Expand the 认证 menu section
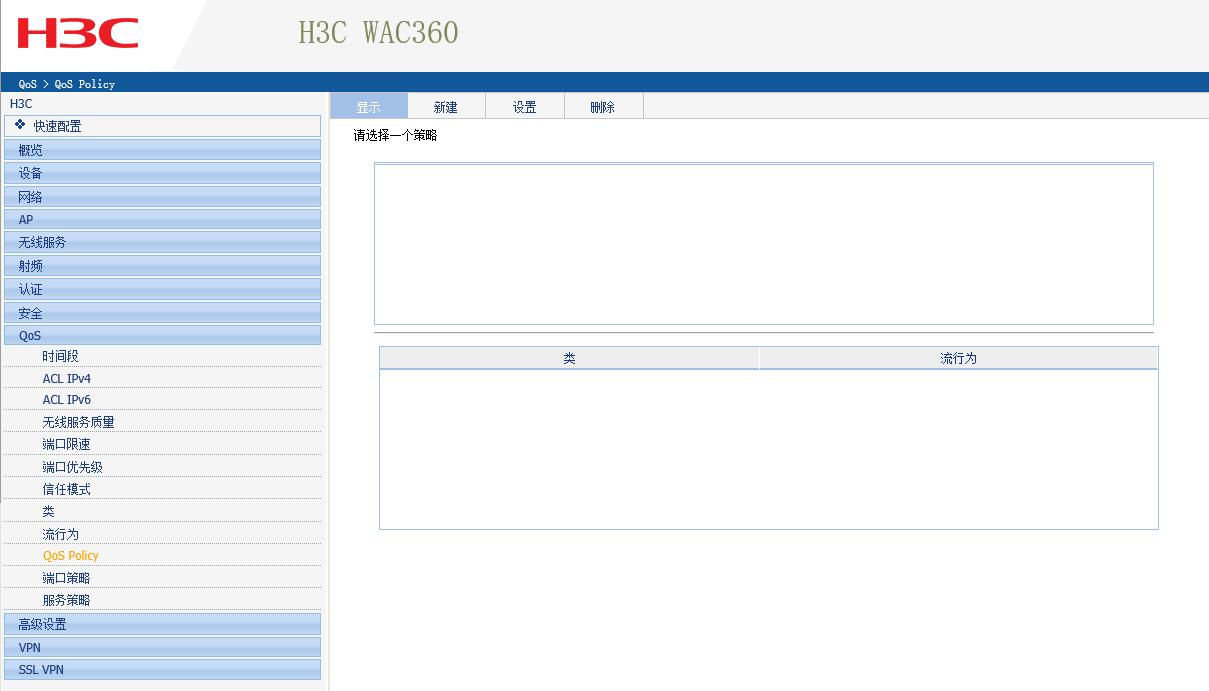This screenshot has width=1209, height=691. [x=162, y=289]
